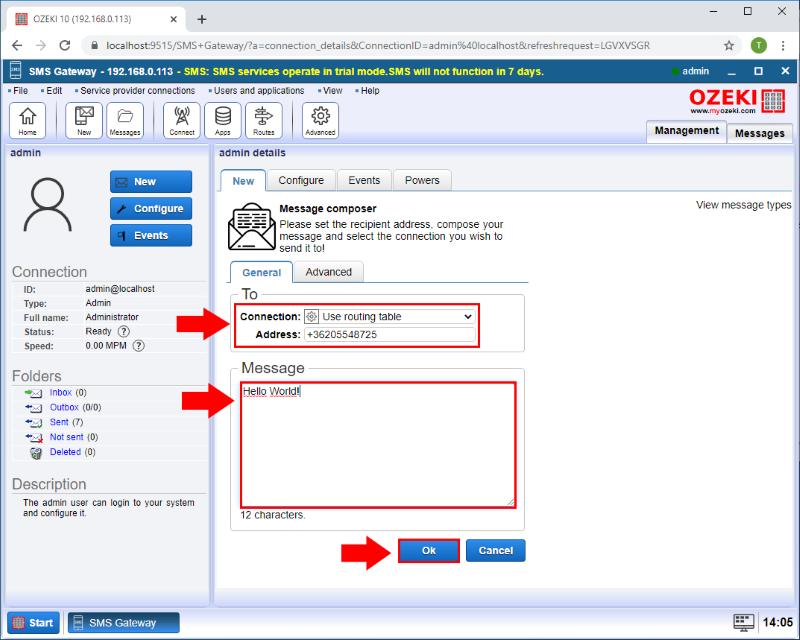800x640 pixels.
Task: Click the admin user label in title bar
Action: click(x=695, y=71)
